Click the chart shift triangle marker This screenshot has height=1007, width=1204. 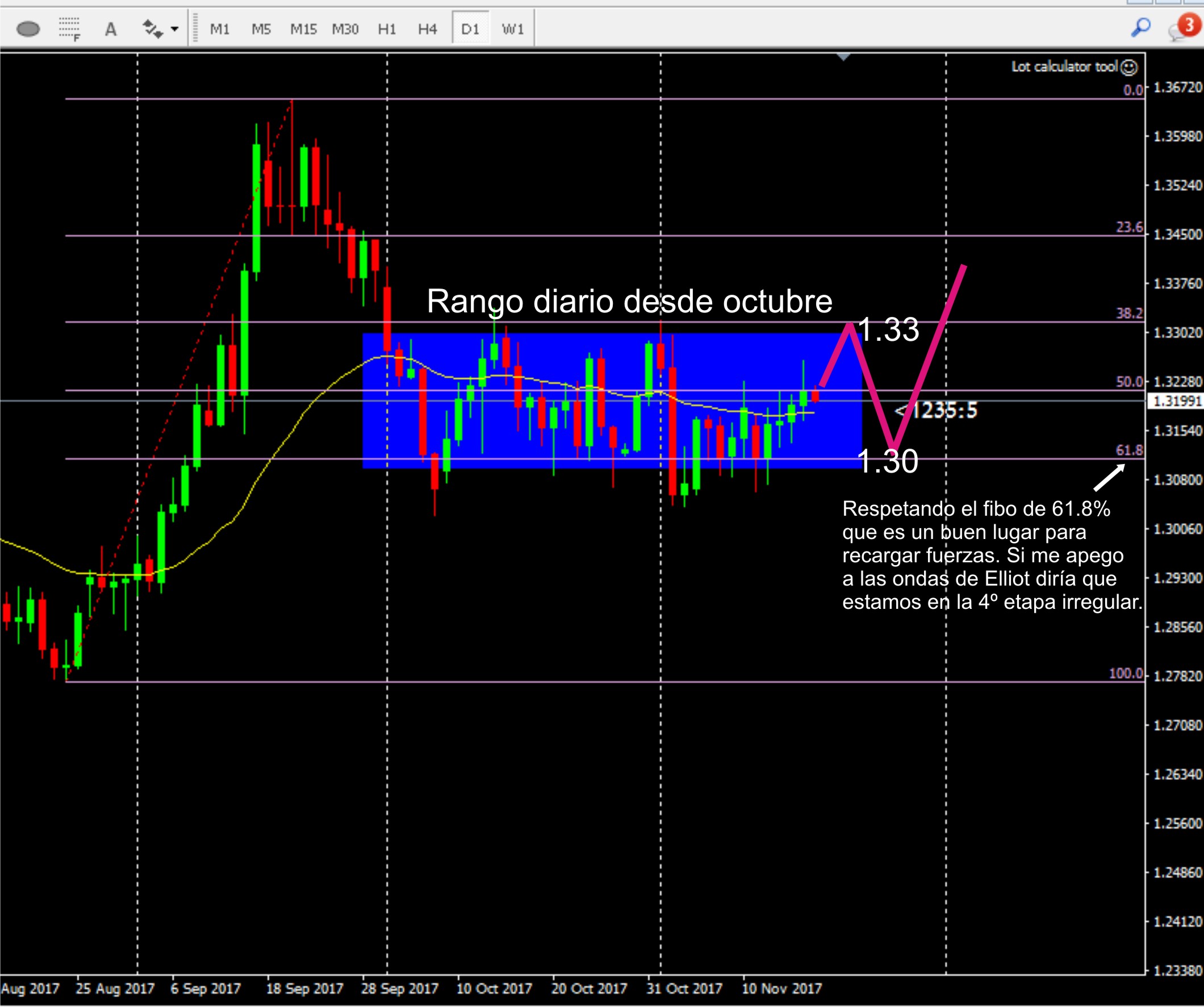[843, 57]
